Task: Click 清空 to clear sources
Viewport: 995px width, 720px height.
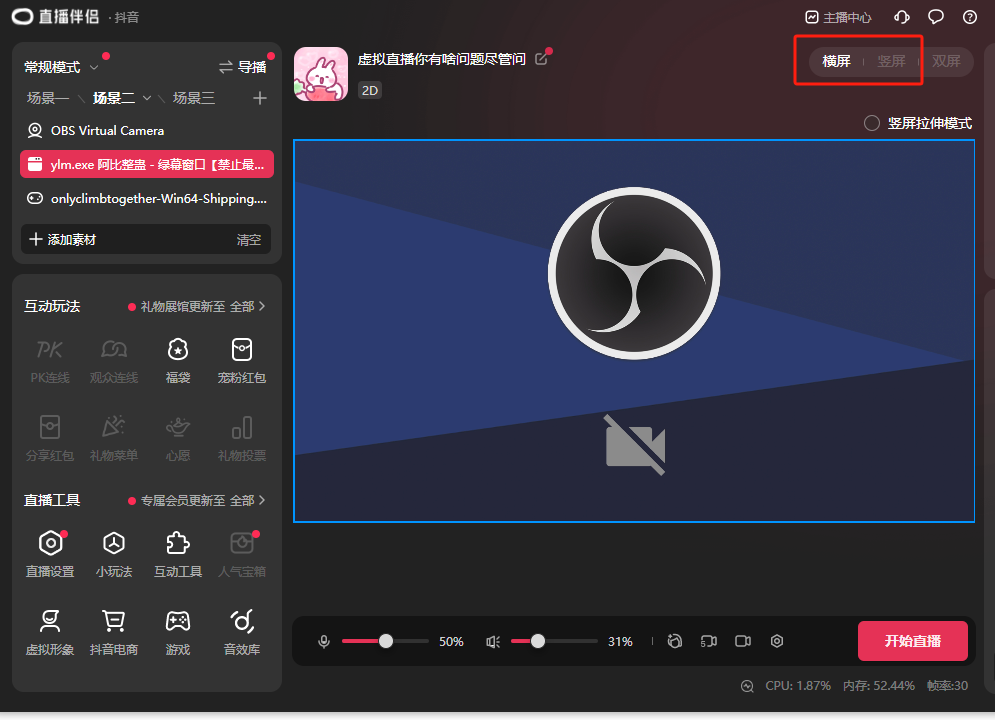Action: pos(249,240)
